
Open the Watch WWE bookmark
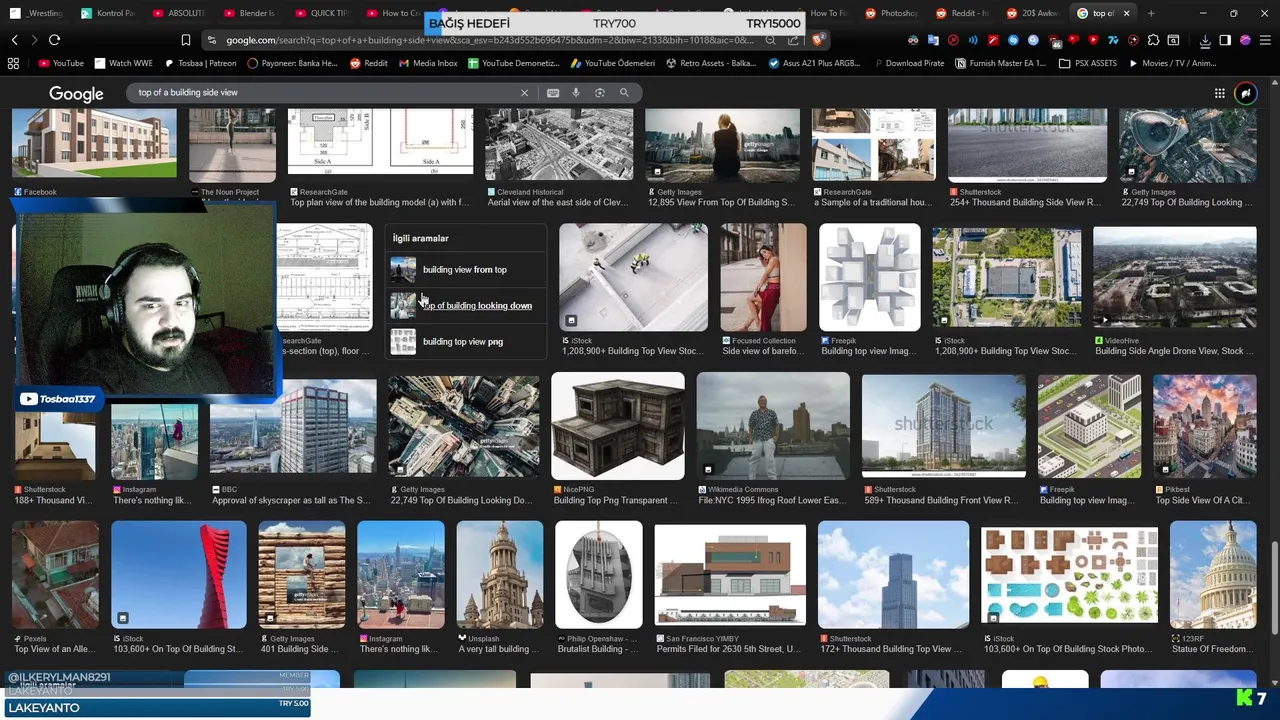[123, 63]
